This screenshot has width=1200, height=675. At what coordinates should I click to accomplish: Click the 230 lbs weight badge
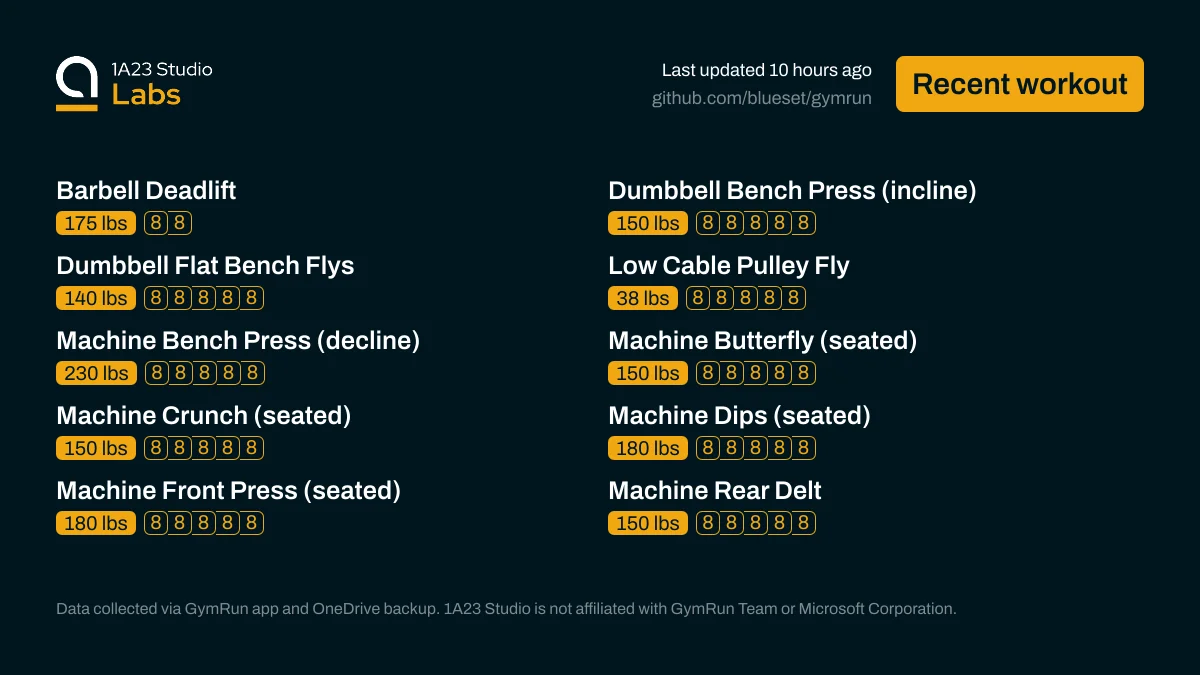(96, 373)
